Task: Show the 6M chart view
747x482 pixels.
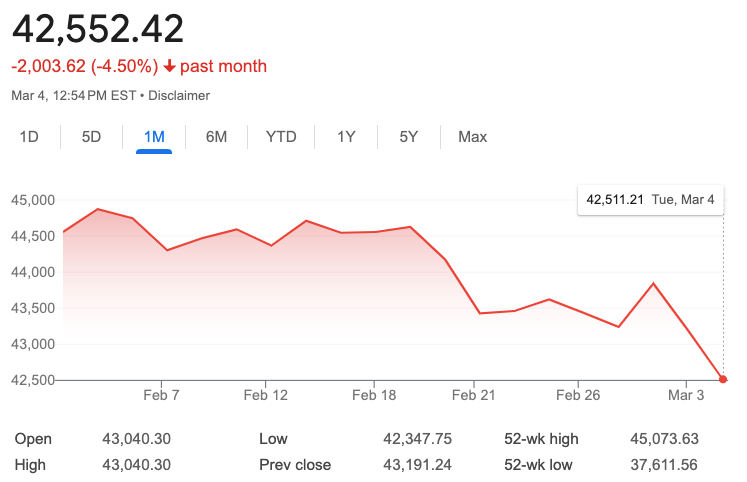Action: [x=216, y=136]
